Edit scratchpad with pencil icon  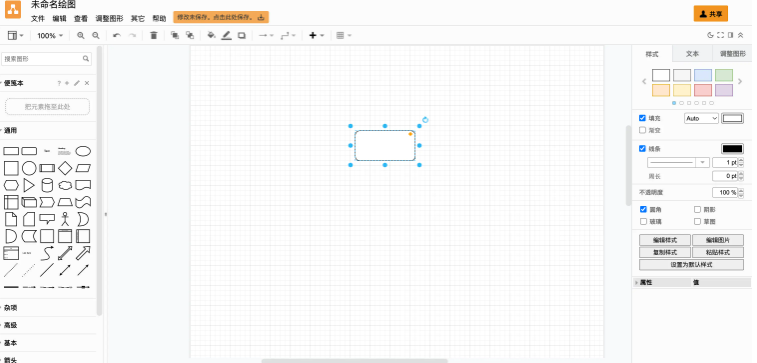[x=77, y=83]
